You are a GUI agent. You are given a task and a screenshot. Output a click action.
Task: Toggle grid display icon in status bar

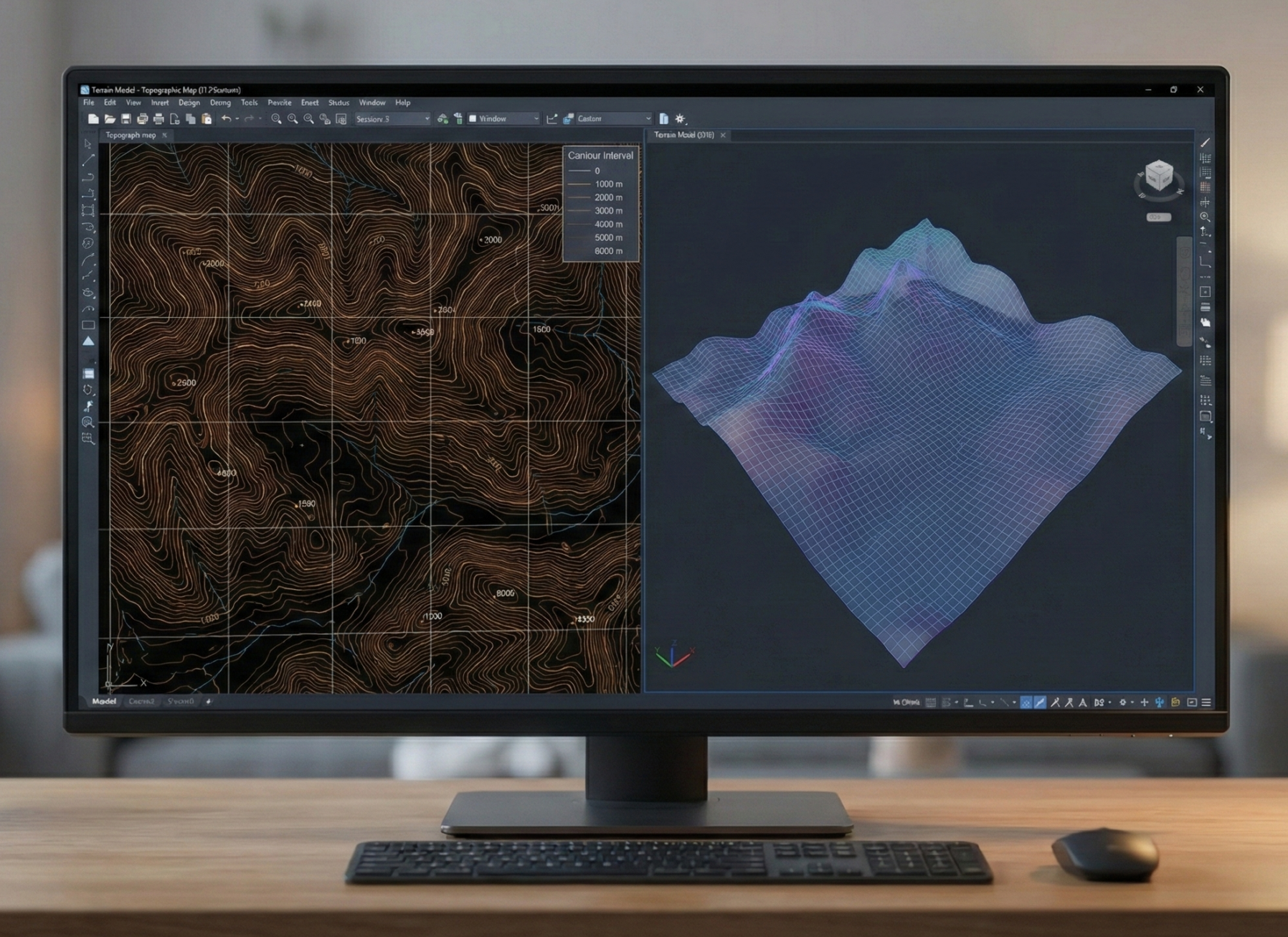pos(931,702)
